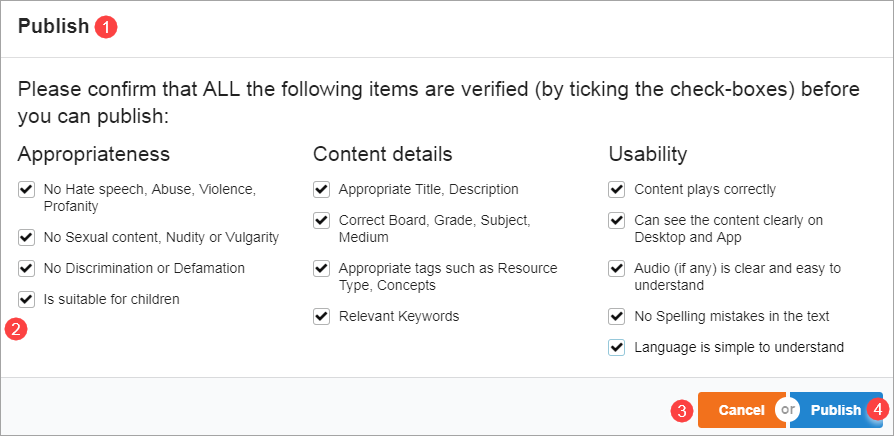Toggle Correct Board, Grade, Subject checkbox

[x=321, y=220]
